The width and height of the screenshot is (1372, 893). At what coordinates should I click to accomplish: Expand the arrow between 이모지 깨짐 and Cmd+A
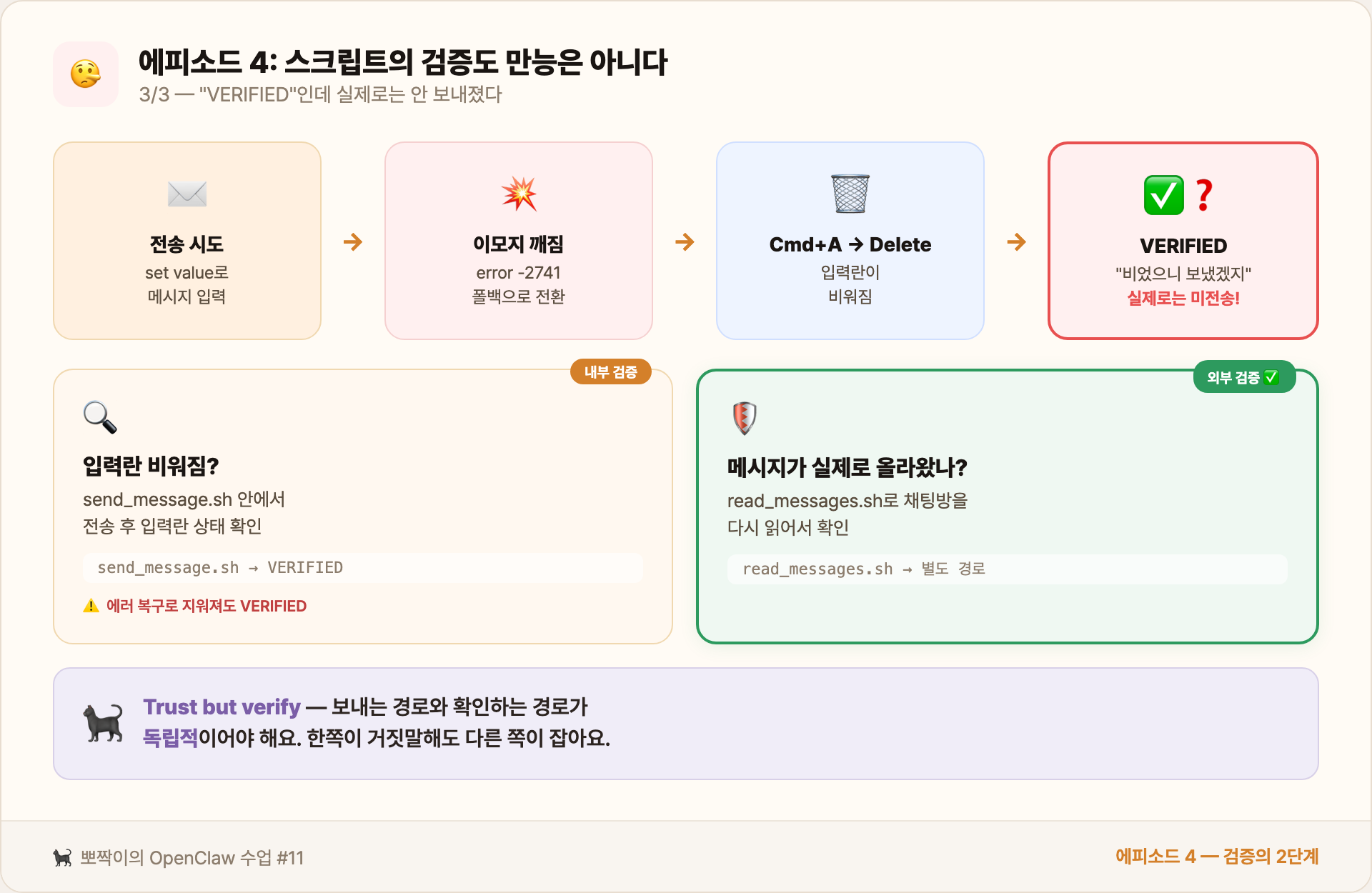(685, 241)
